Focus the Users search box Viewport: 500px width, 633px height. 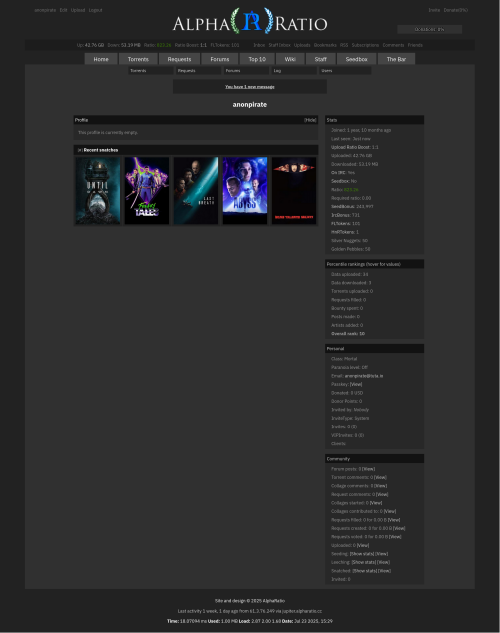345,71
